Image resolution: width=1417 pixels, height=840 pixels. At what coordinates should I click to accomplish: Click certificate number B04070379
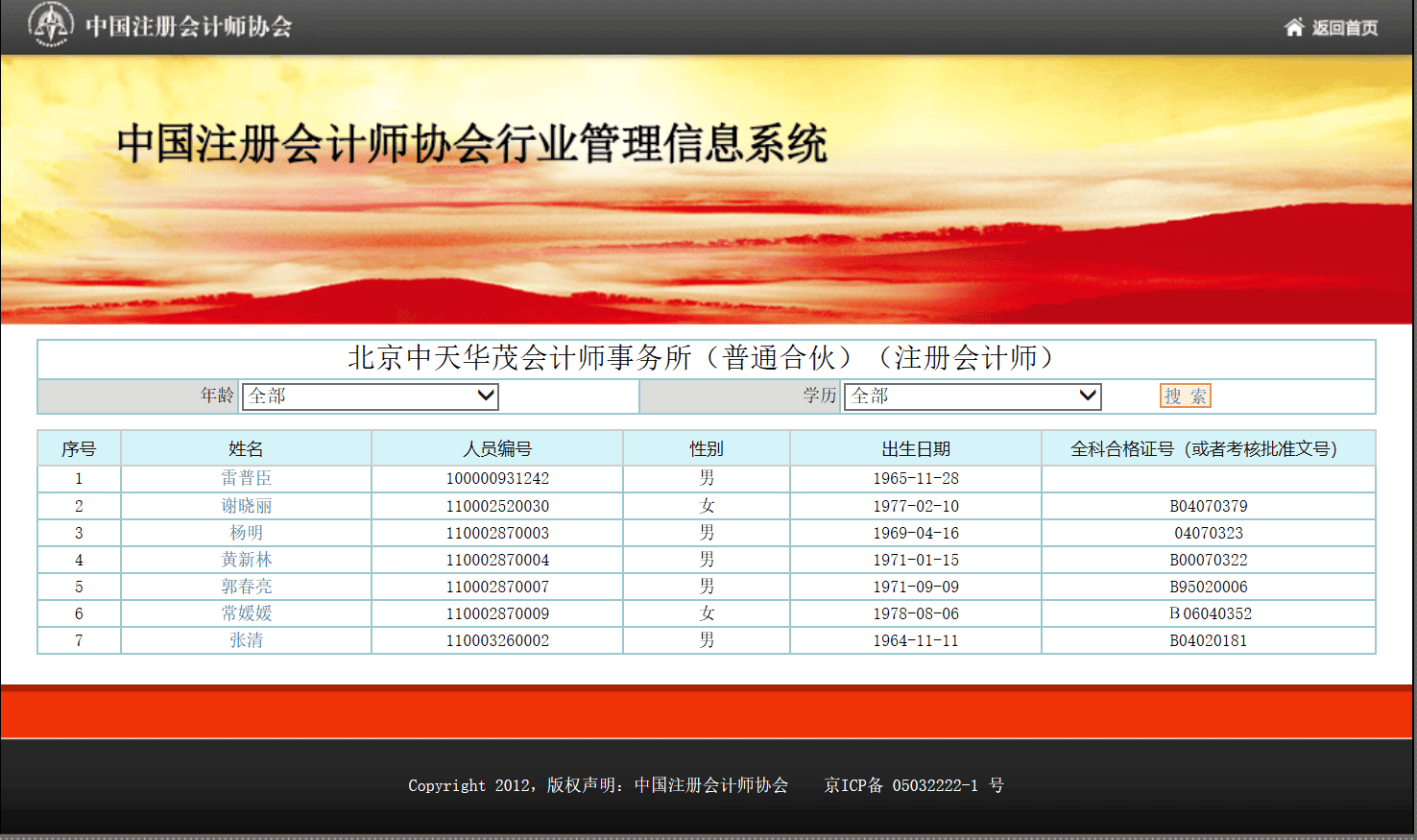tap(1208, 506)
